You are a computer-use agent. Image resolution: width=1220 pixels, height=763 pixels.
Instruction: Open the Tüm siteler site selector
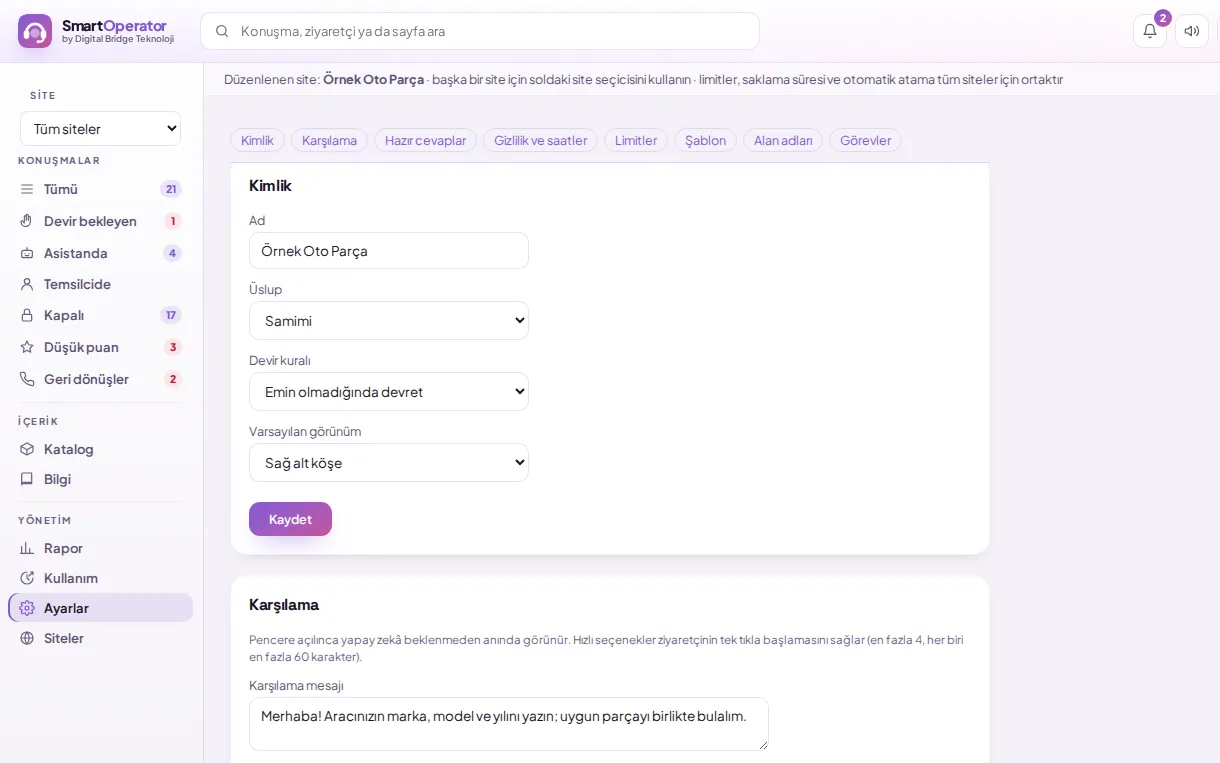pyautogui.click(x=101, y=129)
